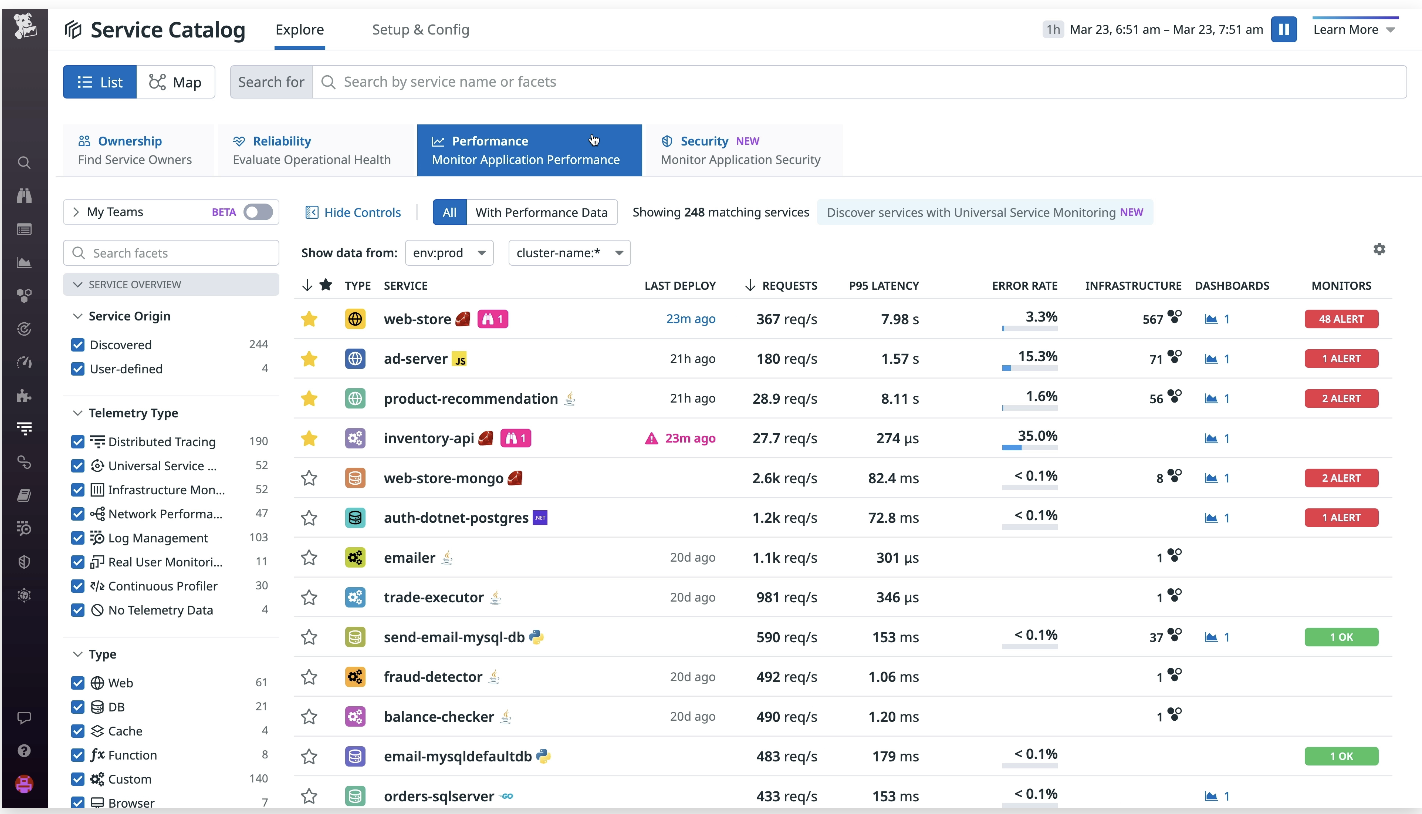Click the Search facets input
Screen dimensions: 1422x814
(x=171, y=253)
